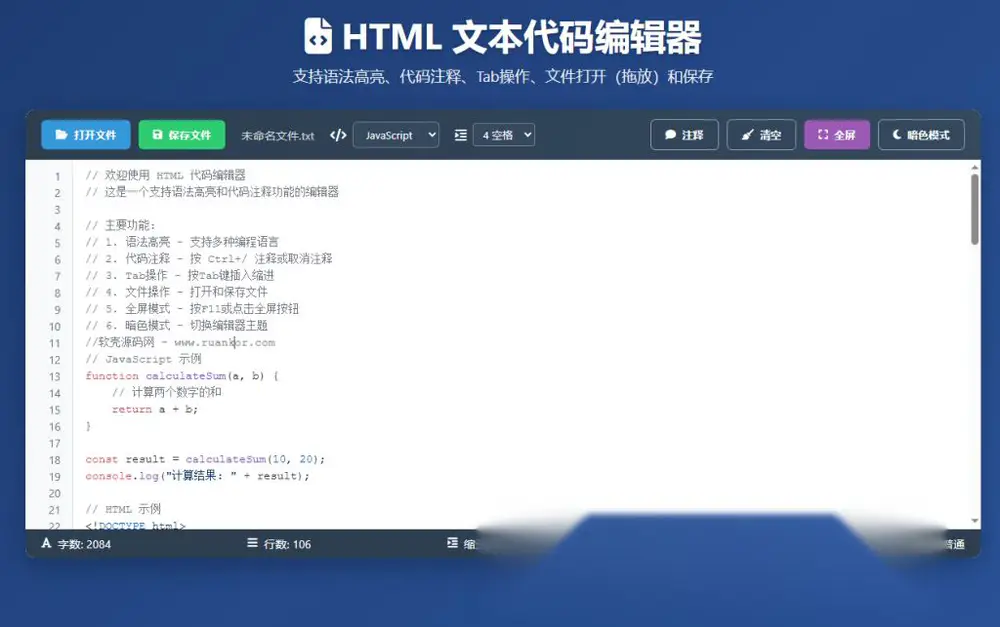
Task: Enter fullscreen with the 全屏 button
Action: click(x=837, y=135)
